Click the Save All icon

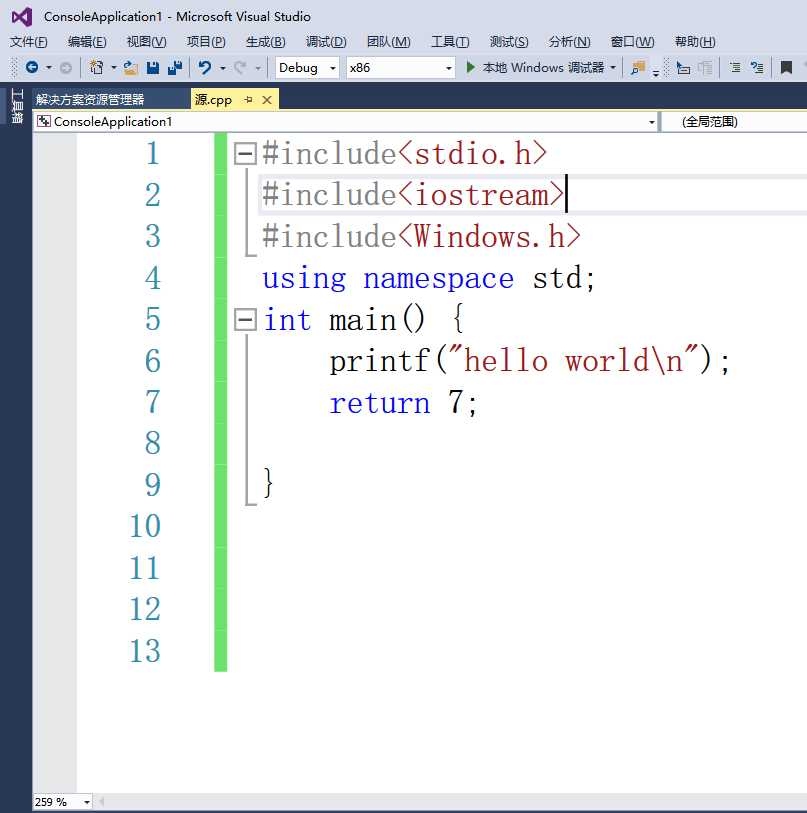[175, 67]
